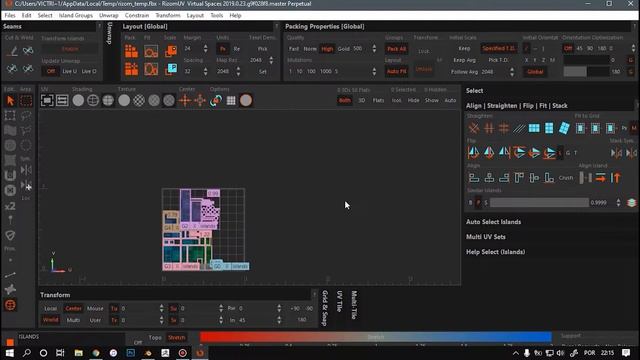Open the Unwrap menu
Image resolution: width=640 pixels, height=360 pixels.
point(109,16)
